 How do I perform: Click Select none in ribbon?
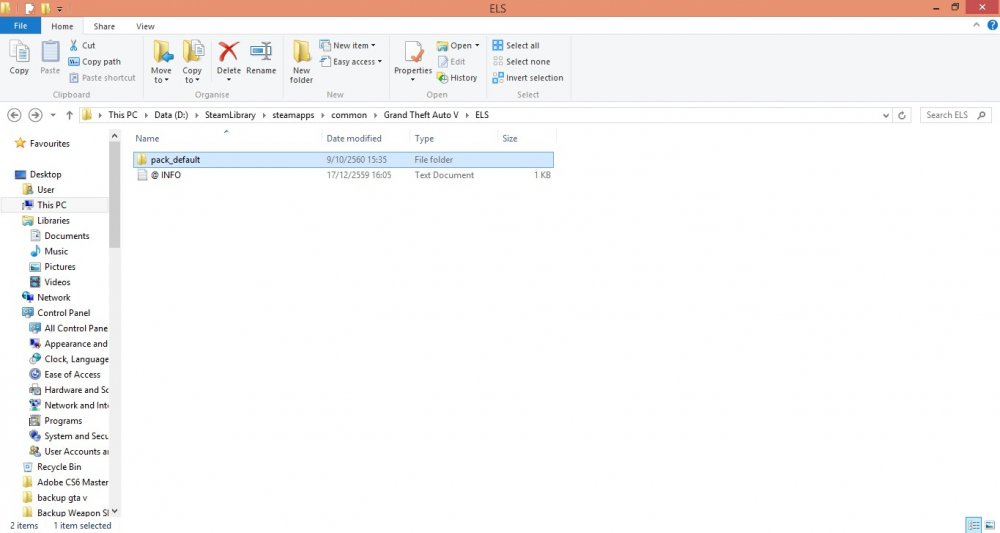coord(521,62)
